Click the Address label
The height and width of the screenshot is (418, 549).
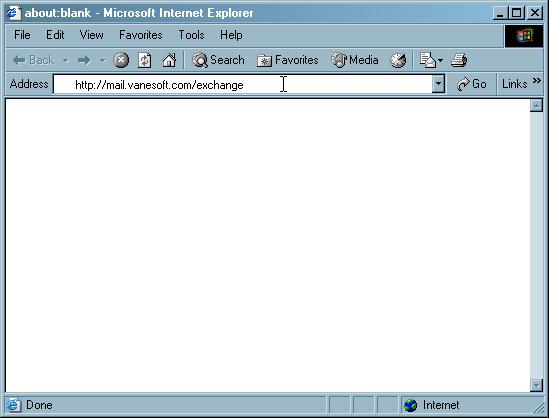point(29,84)
